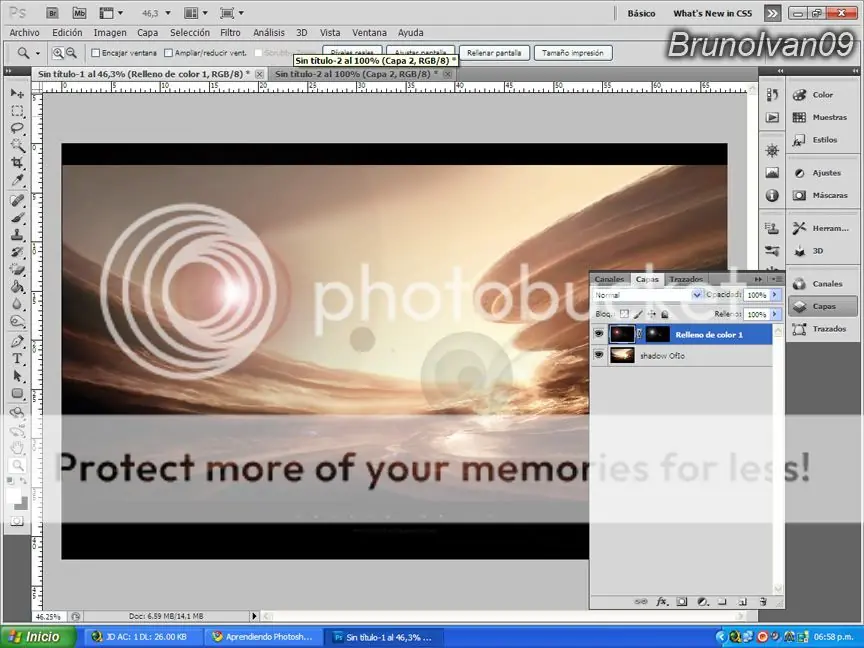Select the Rectangular Marquee tool
This screenshot has width=864, height=648.
point(17,111)
